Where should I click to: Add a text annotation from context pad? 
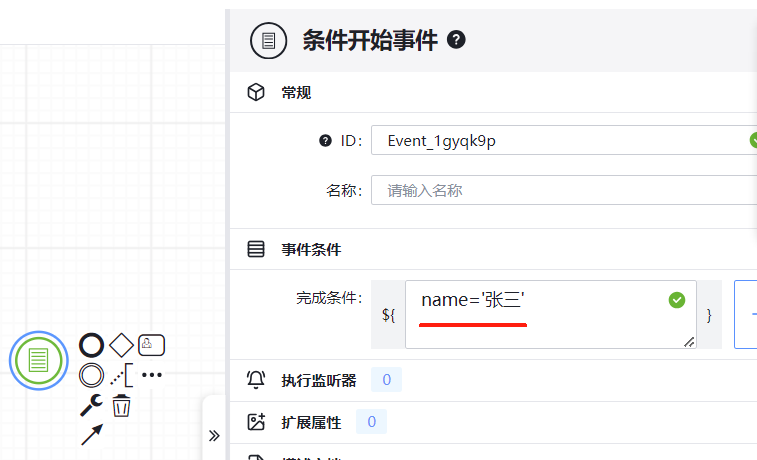(122, 375)
